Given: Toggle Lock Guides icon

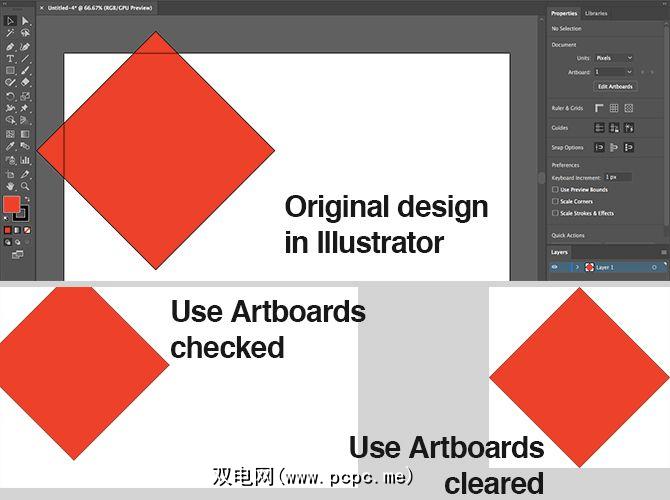Looking at the screenshot, I should 614,127.
